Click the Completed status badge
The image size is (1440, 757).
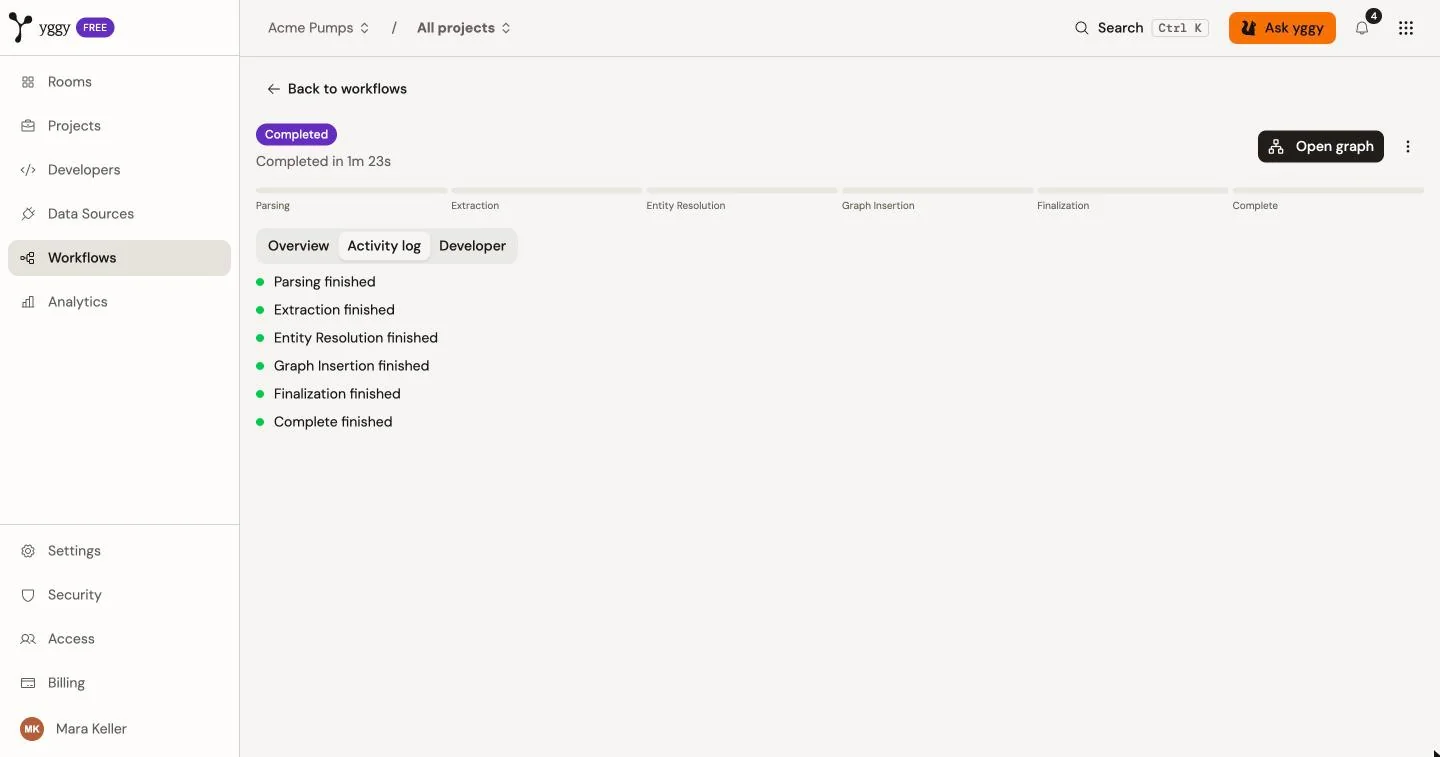296,134
